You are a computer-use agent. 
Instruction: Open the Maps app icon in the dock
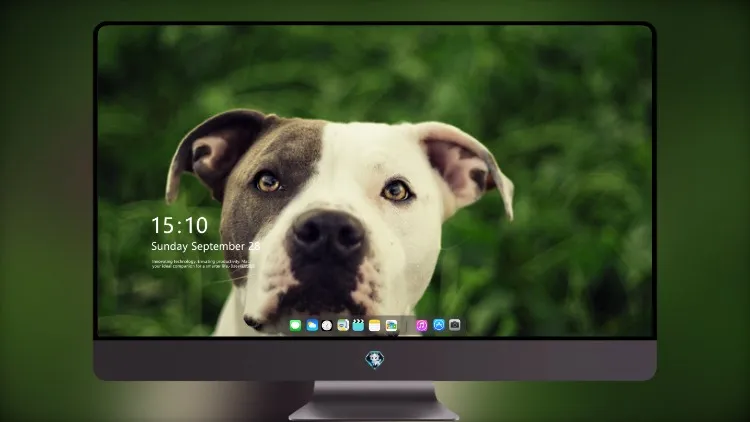[x=343, y=325]
